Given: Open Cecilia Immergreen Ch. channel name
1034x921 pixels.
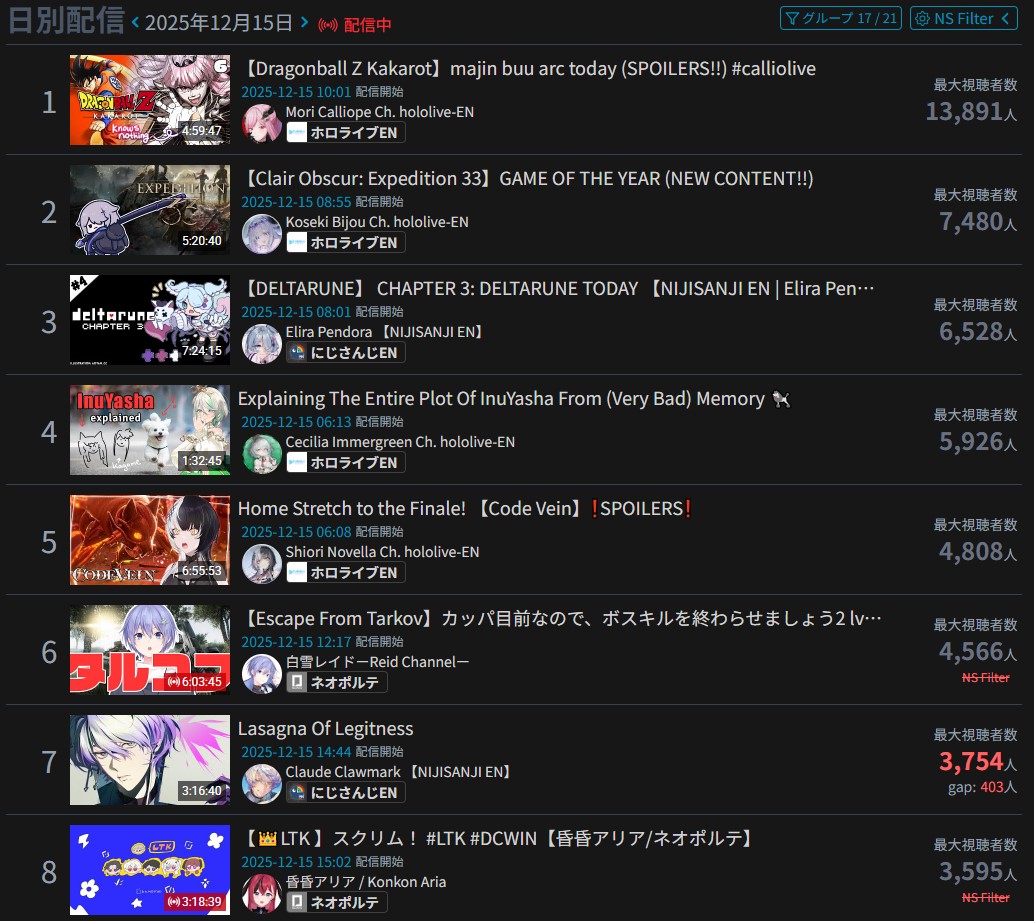Looking at the screenshot, I should pyautogui.click(x=400, y=442).
